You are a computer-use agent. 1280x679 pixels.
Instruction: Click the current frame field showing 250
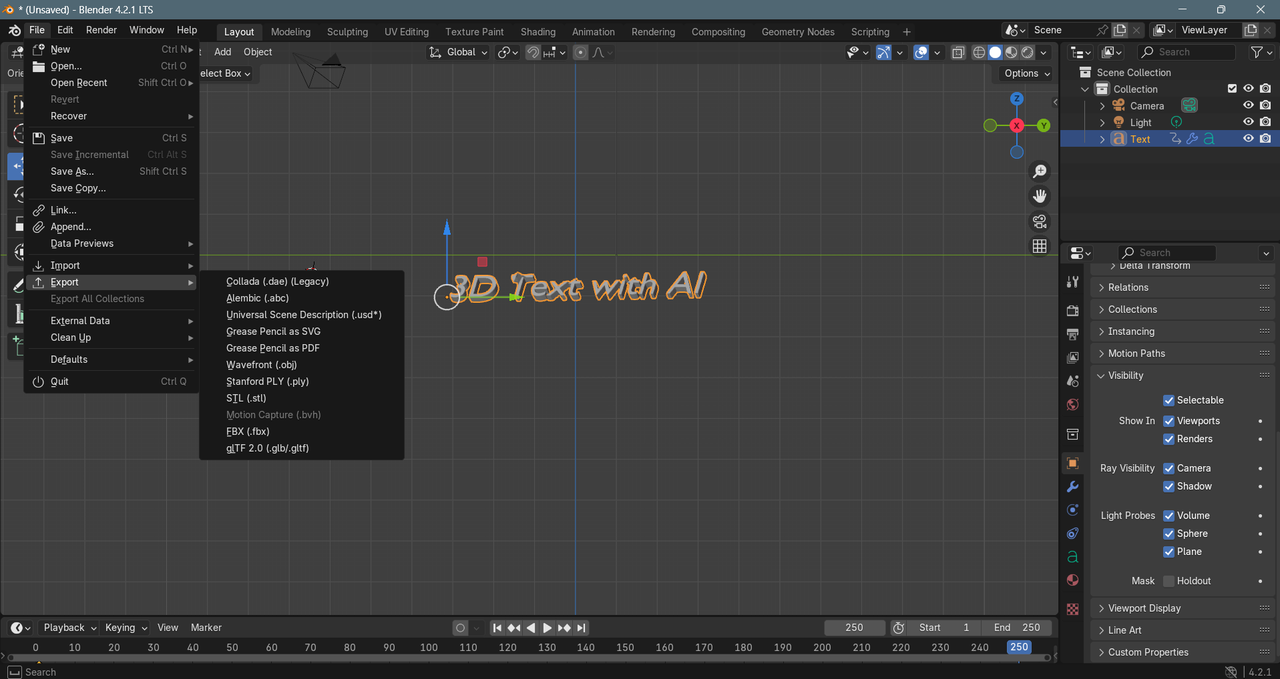tap(854, 628)
